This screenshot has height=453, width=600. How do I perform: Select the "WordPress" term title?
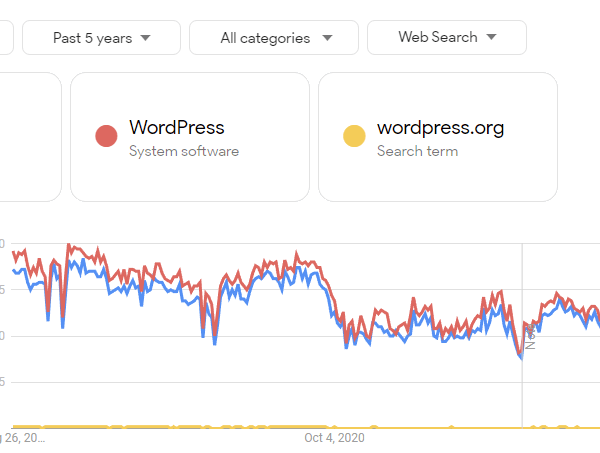[x=177, y=127]
